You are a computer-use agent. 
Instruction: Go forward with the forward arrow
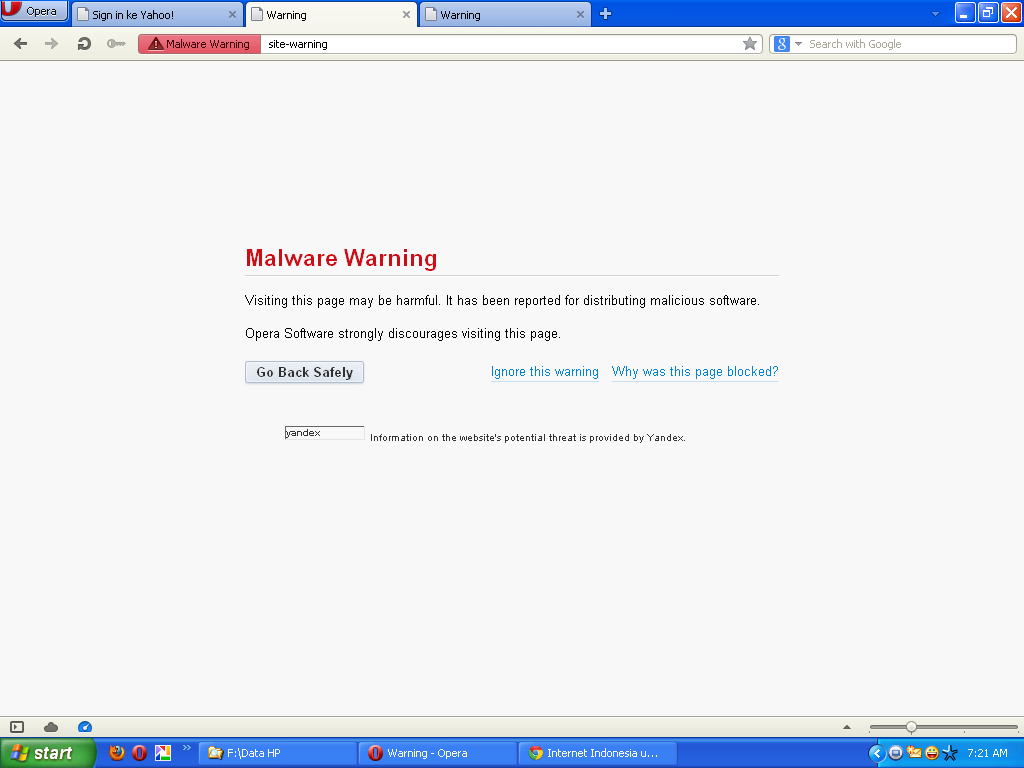[52, 44]
